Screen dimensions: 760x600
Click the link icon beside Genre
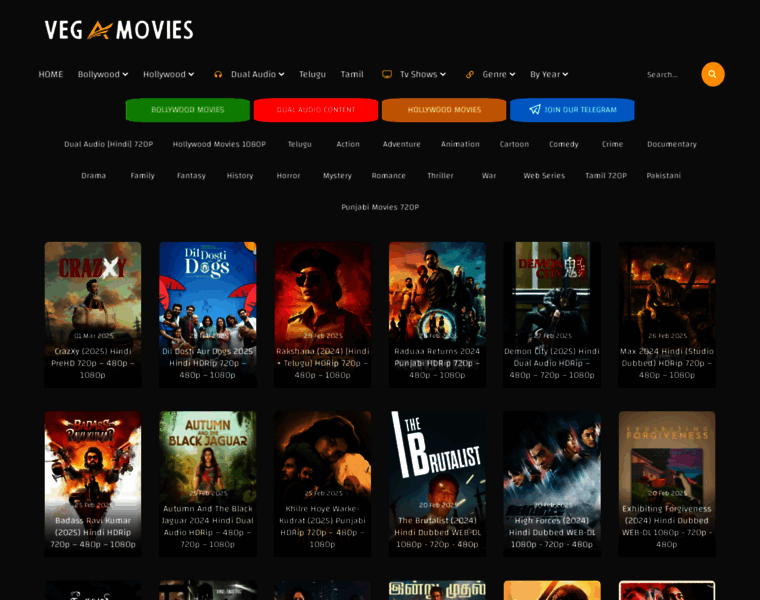click(470, 74)
